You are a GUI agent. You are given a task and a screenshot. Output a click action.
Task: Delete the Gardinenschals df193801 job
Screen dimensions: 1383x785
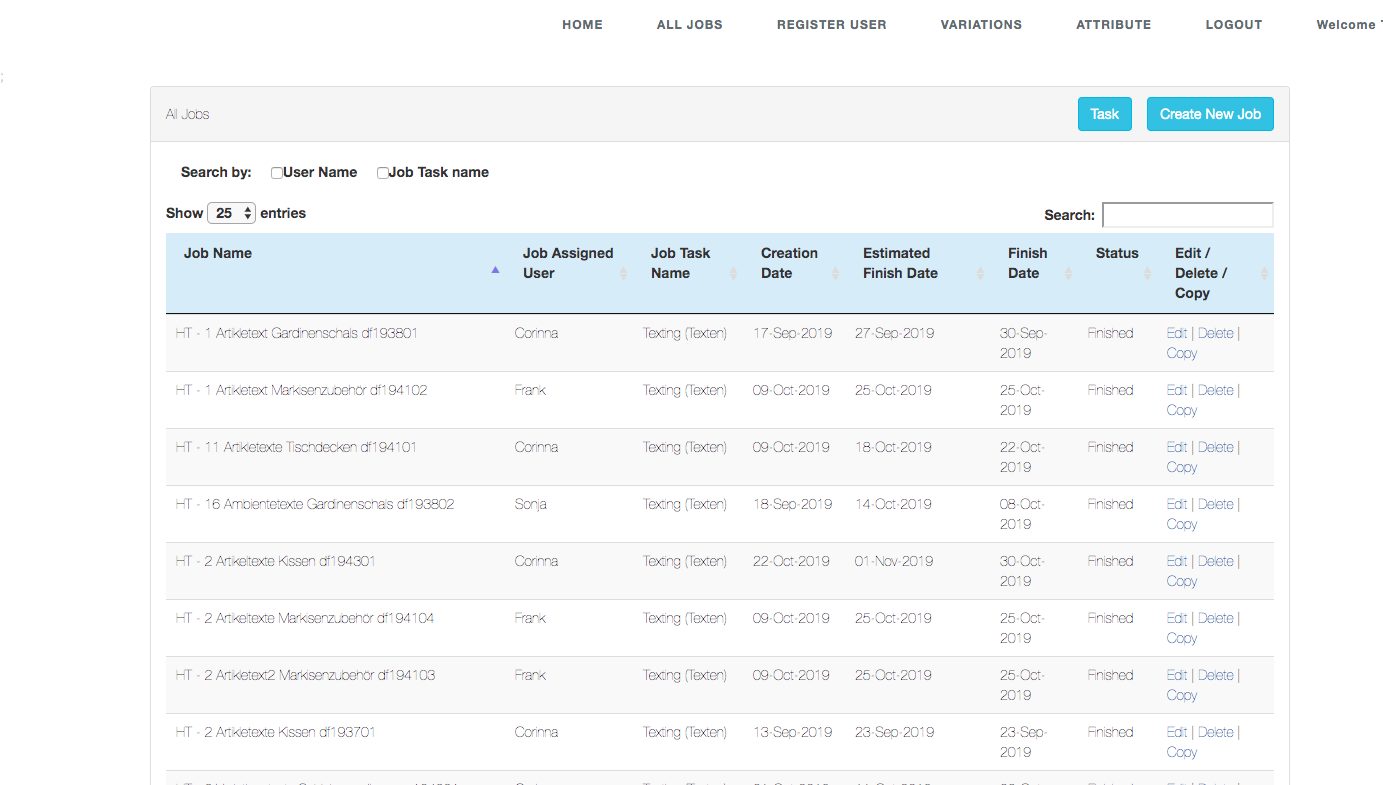click(1215, 333)
